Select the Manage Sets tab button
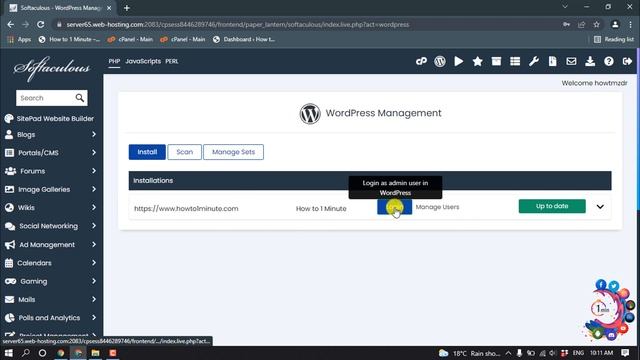The width and height of the screenshot is (640, 360). (233, 152)
